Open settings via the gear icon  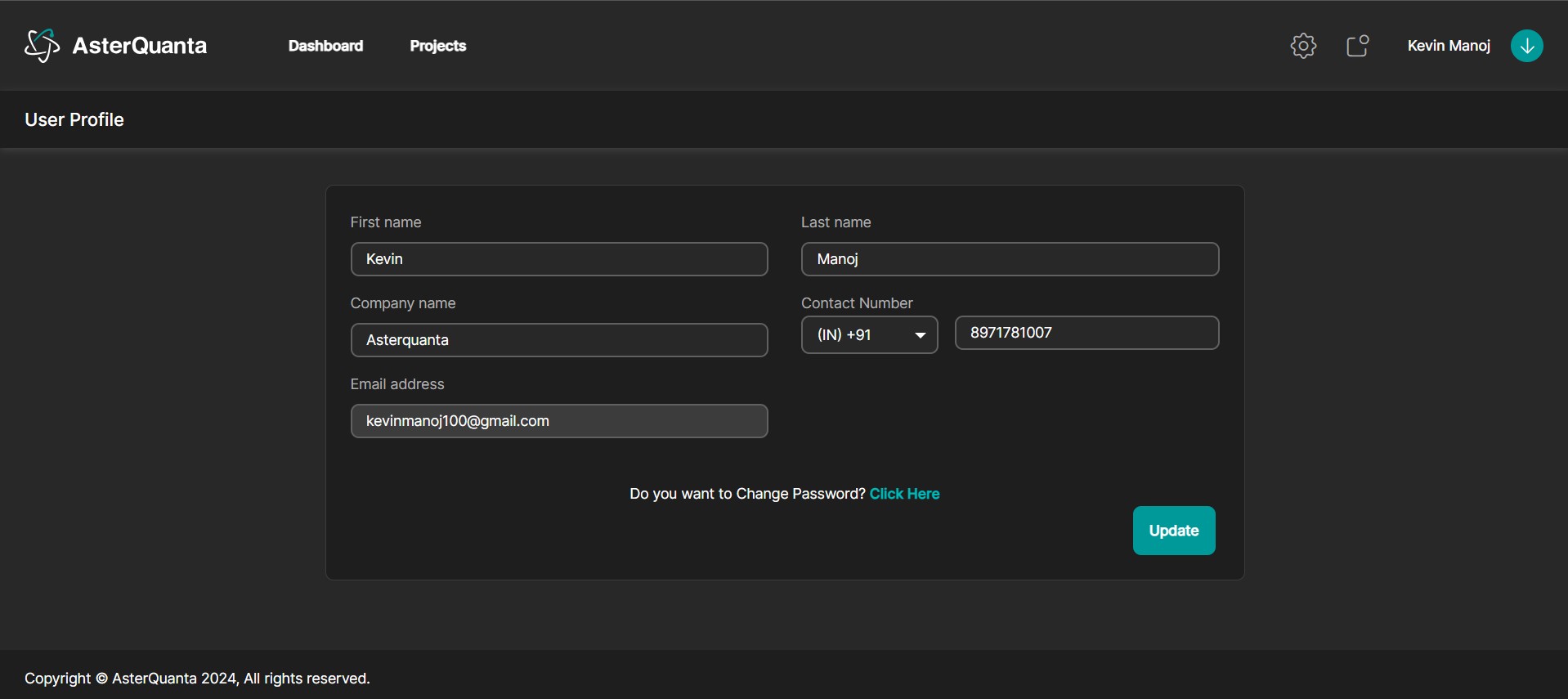tap(1303, 46)
